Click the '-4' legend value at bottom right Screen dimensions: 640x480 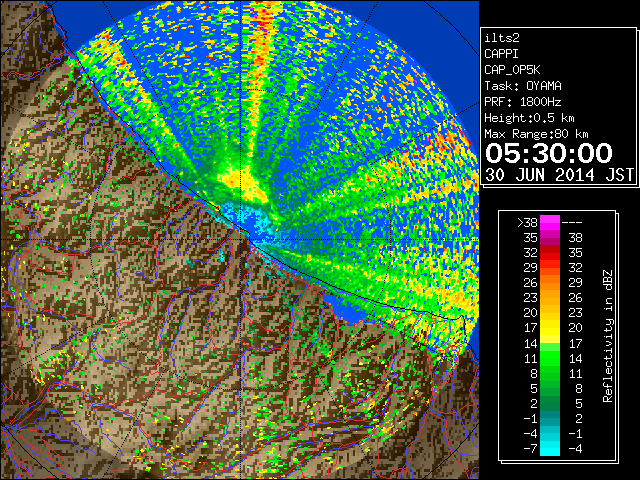click(x=575, y=448)
